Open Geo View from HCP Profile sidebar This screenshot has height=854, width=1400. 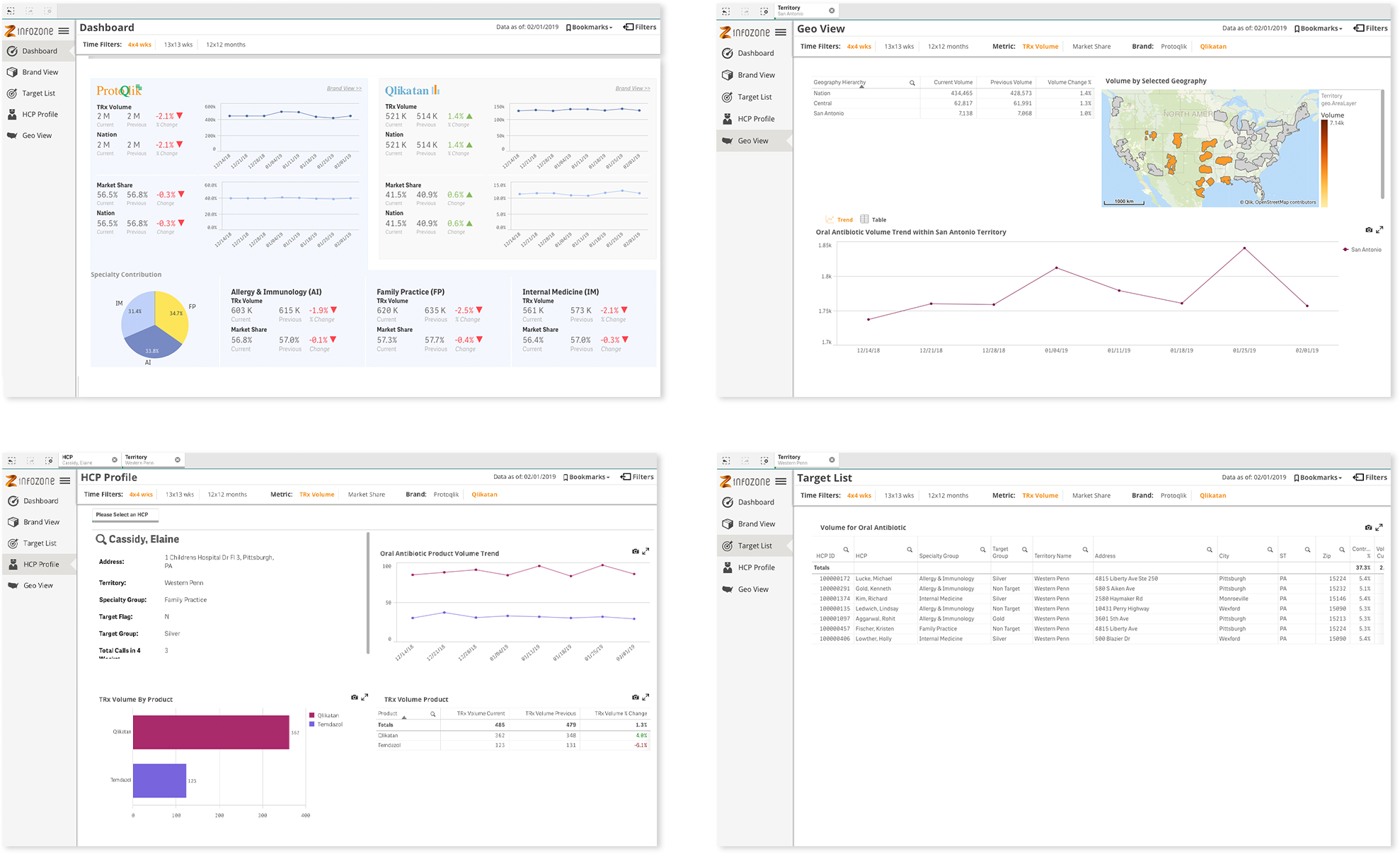[38, 586]
